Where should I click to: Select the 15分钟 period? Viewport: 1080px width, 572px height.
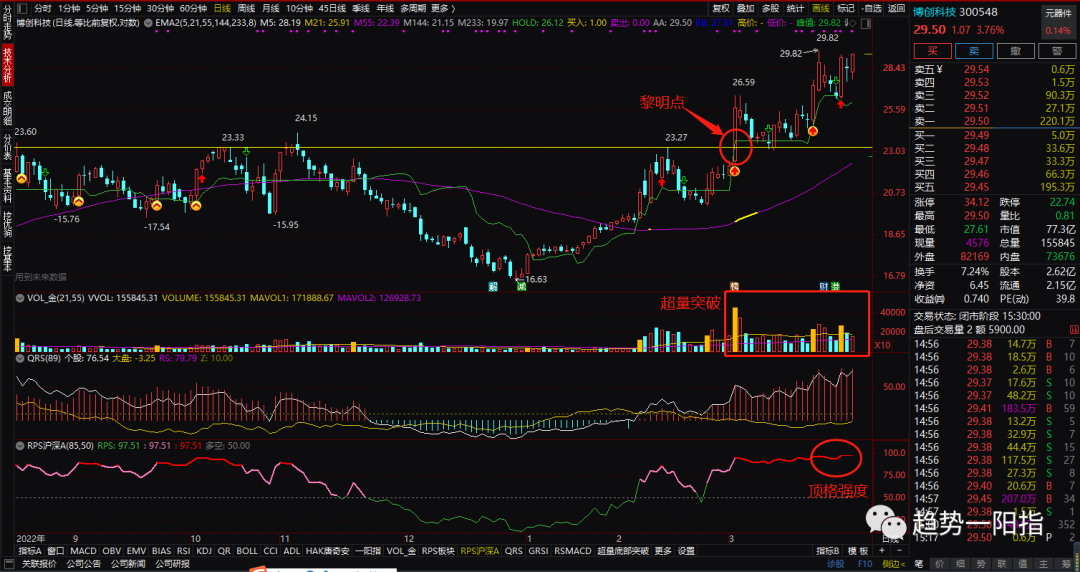pos(127,8)
